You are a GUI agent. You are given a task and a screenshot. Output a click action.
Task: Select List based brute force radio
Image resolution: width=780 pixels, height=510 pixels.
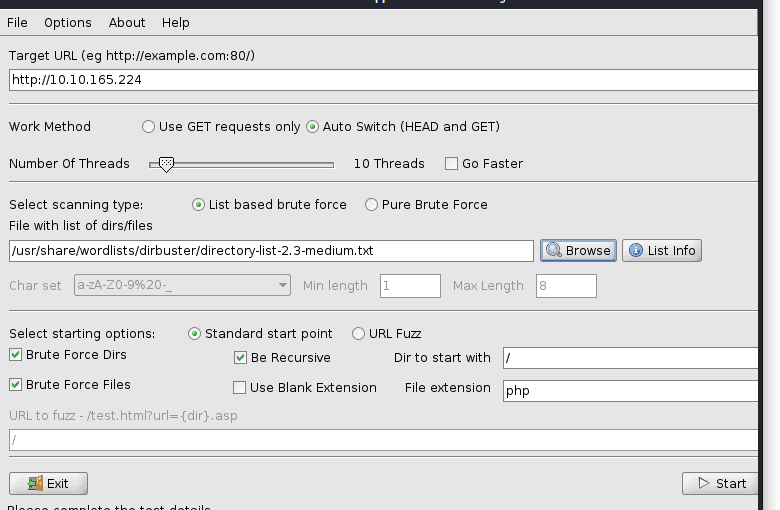pos(198,205)
